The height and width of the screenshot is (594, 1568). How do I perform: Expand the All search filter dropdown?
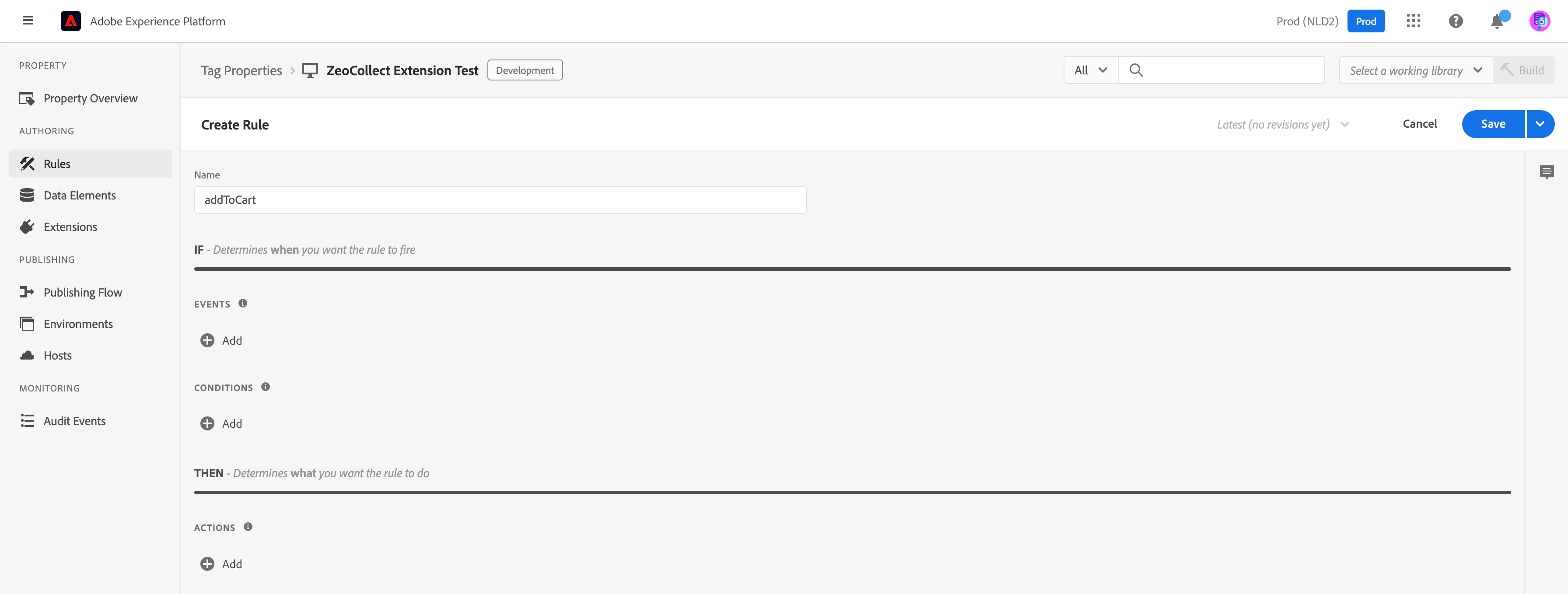coord(1091,70)
